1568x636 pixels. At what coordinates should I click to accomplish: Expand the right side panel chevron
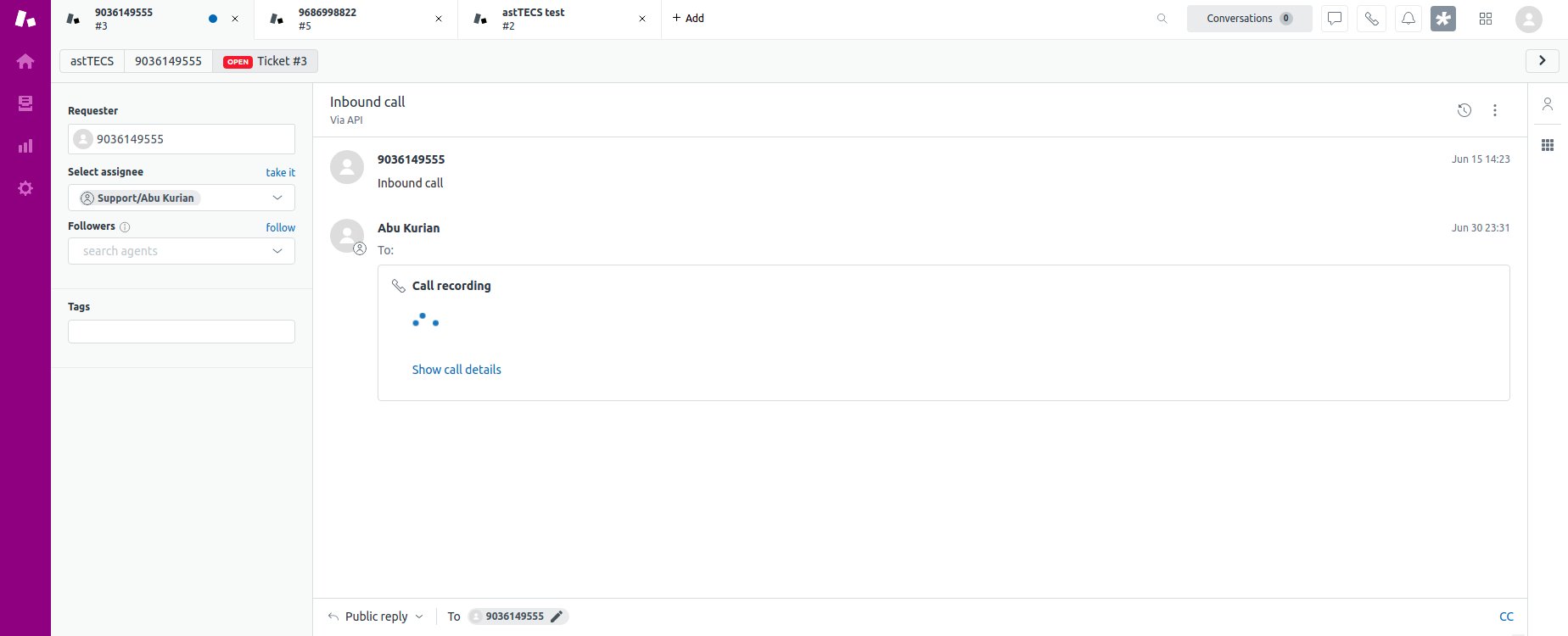point(1543,60)
